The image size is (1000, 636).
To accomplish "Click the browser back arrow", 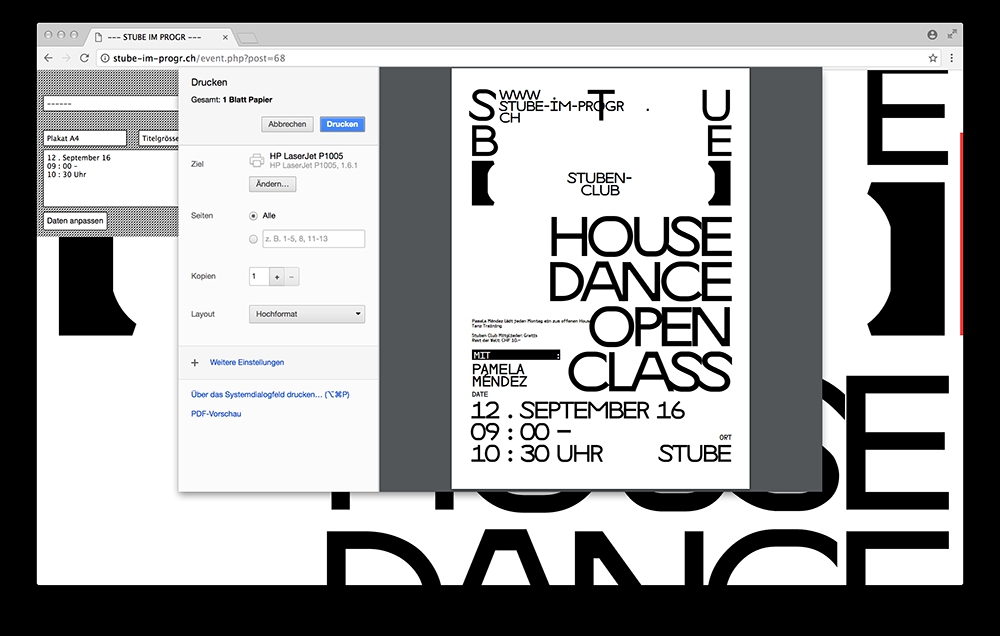I will tap(48, 58).
